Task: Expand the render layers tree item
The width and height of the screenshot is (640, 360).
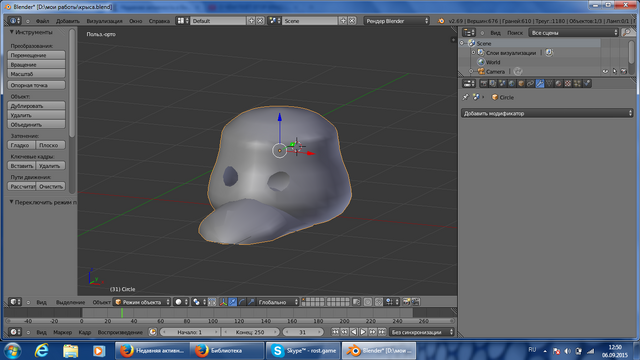Action: coord(473,52)
